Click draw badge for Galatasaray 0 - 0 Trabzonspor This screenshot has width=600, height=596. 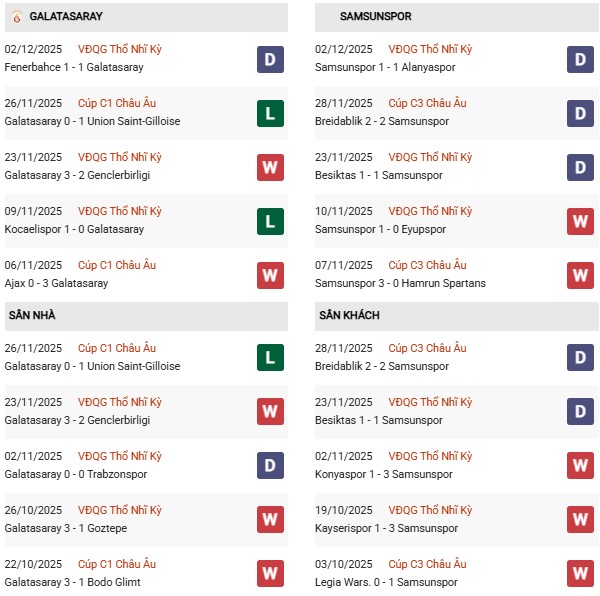click(x=270, y=465)
